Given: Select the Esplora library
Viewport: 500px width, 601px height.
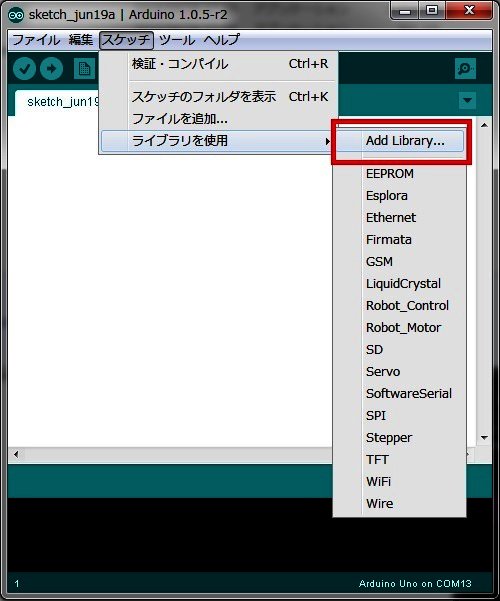Looking at the screenshot, I should click(400, 196).
